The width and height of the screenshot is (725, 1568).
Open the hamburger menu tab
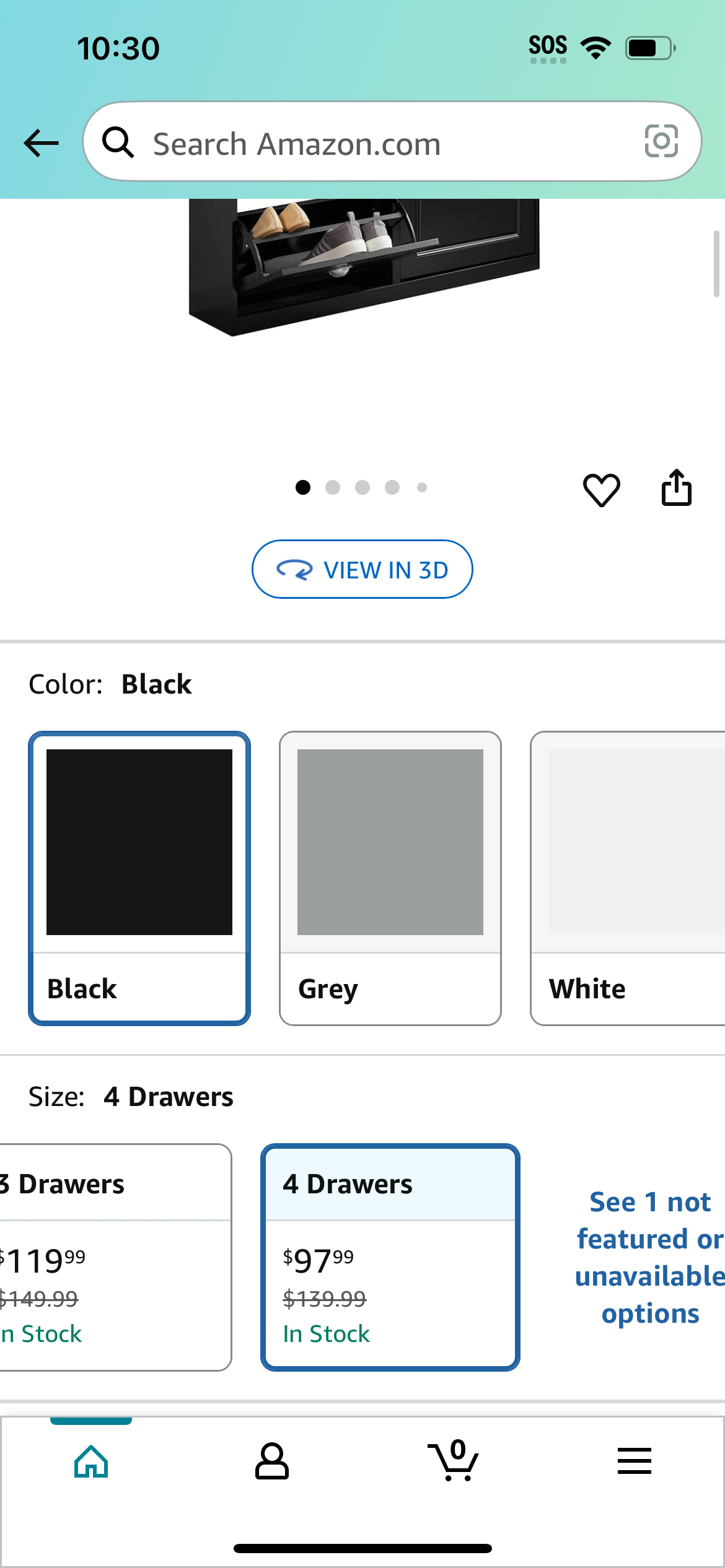coord(635,1461)
